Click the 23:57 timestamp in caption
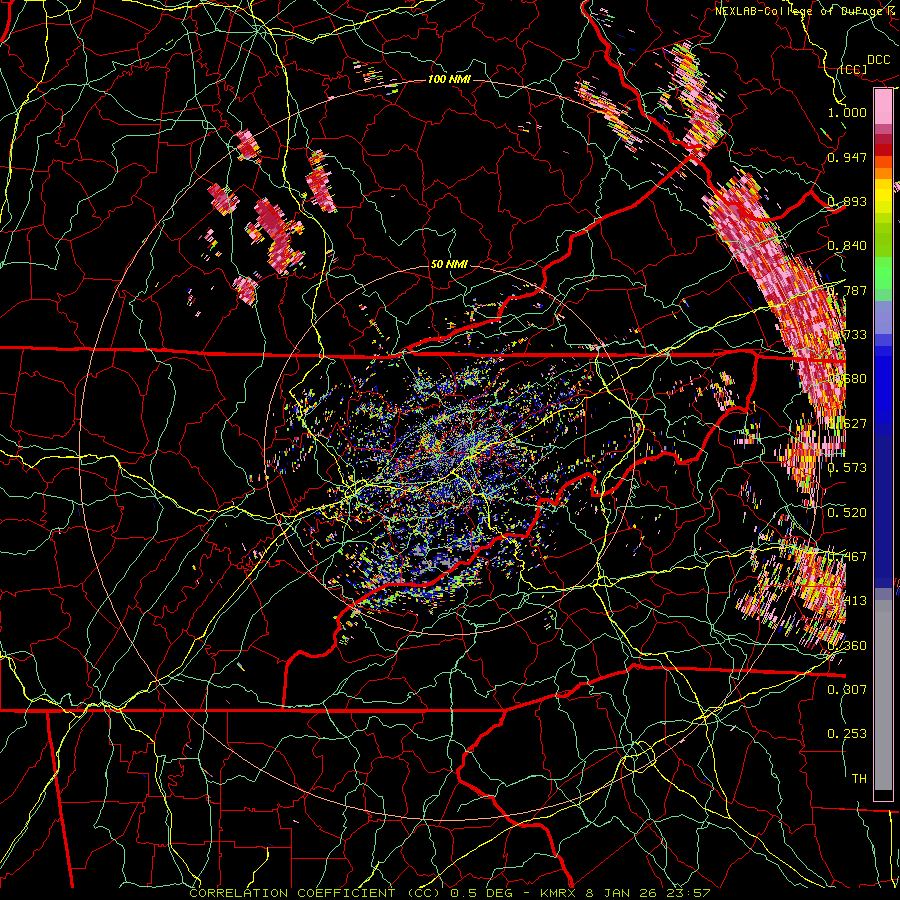 pos(688,893)
